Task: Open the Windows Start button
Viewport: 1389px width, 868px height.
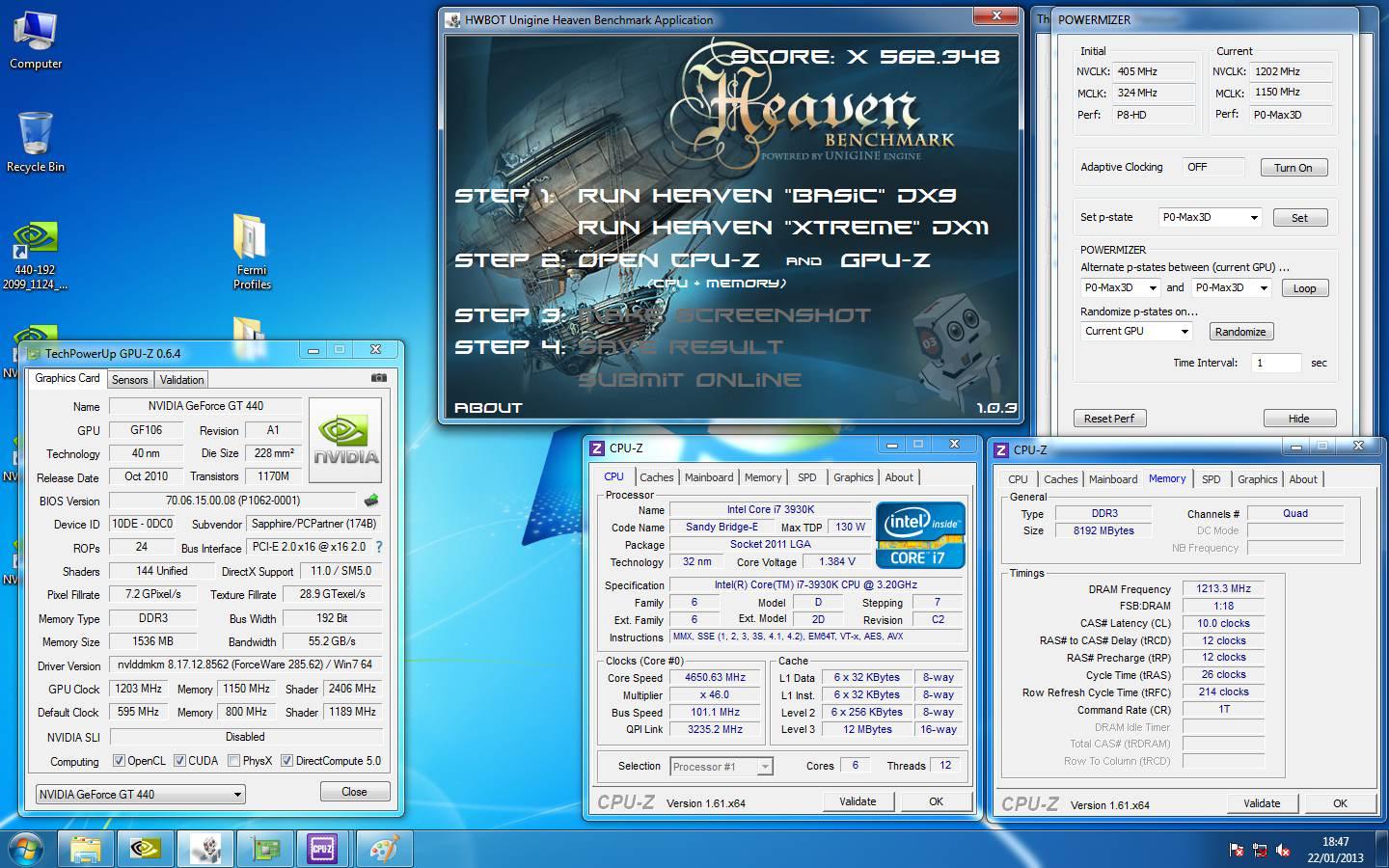Action: (26, 849)
